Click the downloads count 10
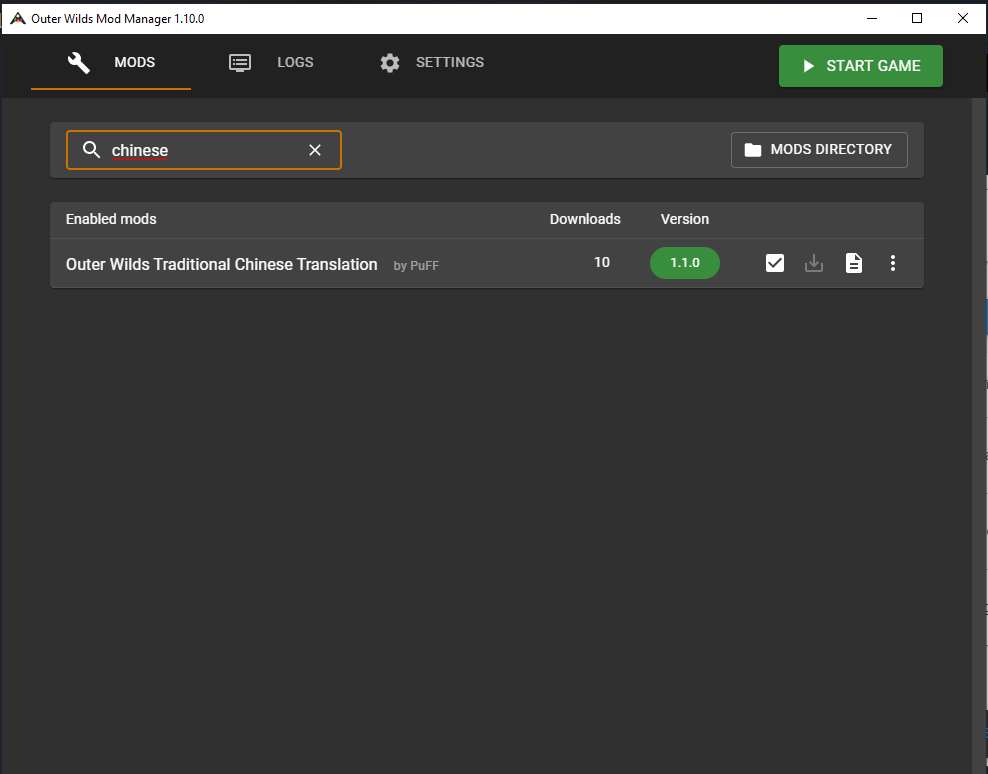The image size is (988, 774). pos(602,262)
